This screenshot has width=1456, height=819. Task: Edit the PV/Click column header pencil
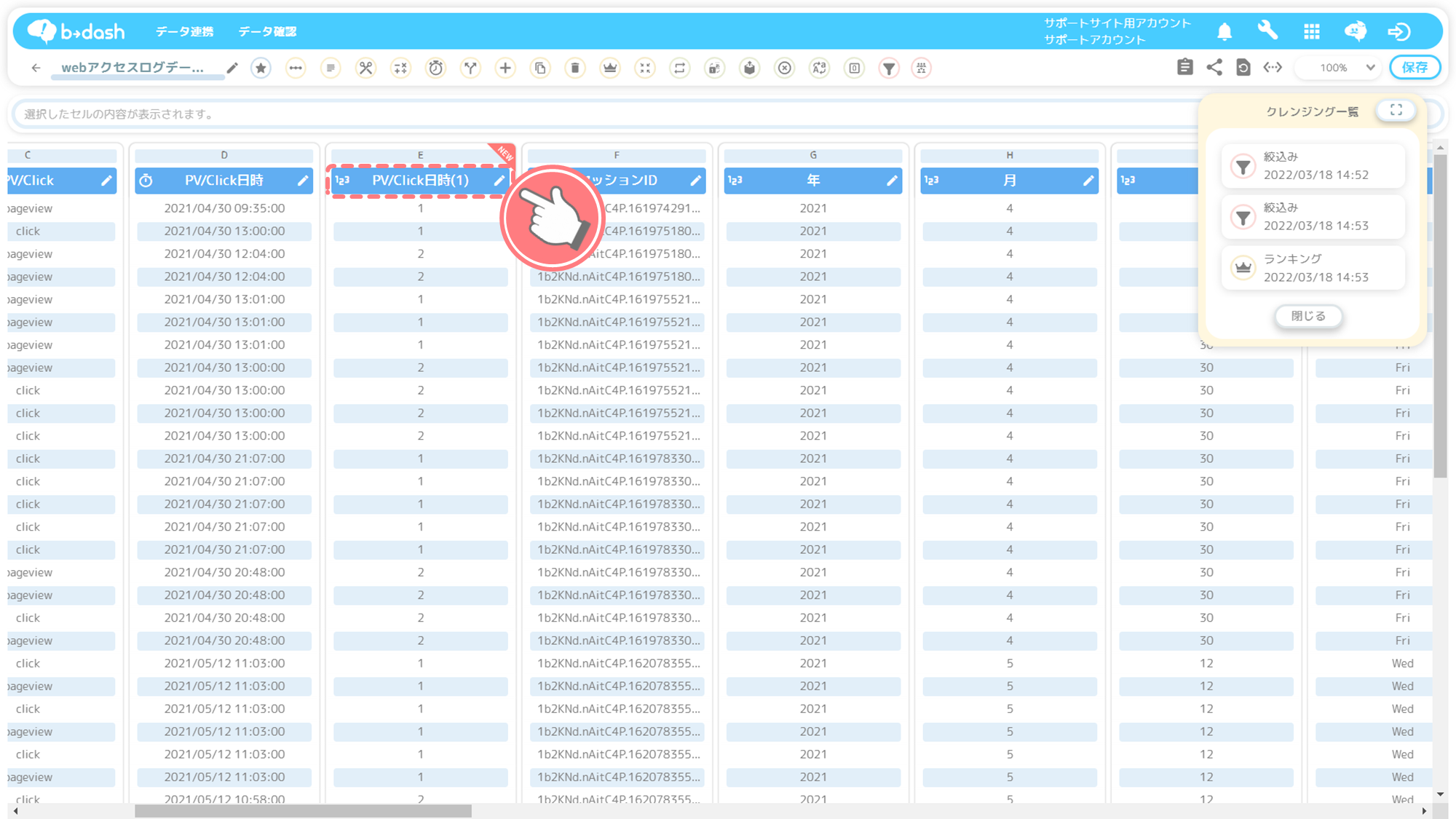coord(106,181)
